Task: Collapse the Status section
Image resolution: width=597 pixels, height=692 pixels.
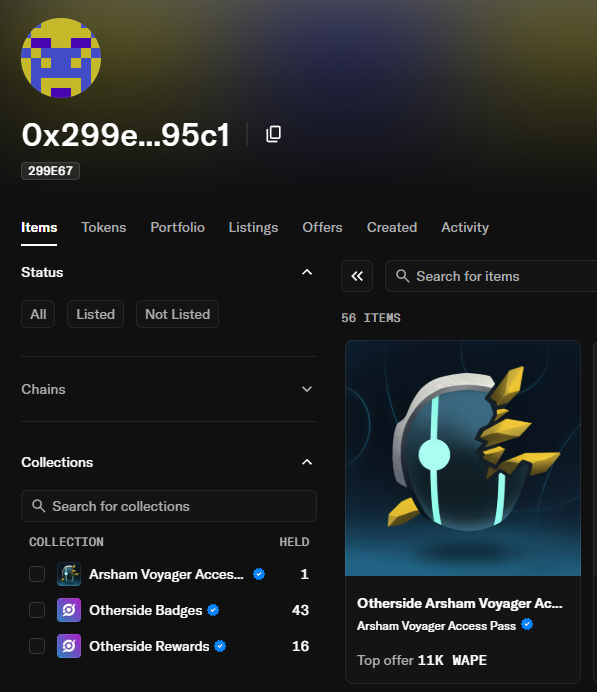Action: (307, 272)
